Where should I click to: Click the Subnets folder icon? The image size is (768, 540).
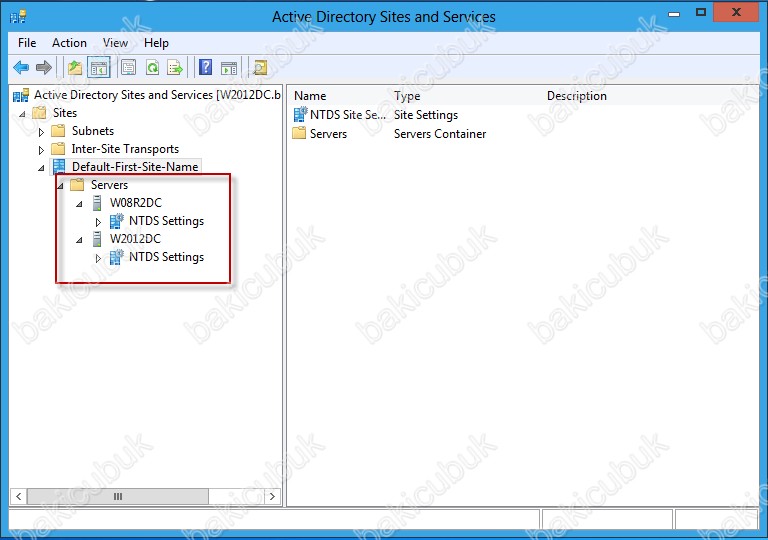pos(58,131)
